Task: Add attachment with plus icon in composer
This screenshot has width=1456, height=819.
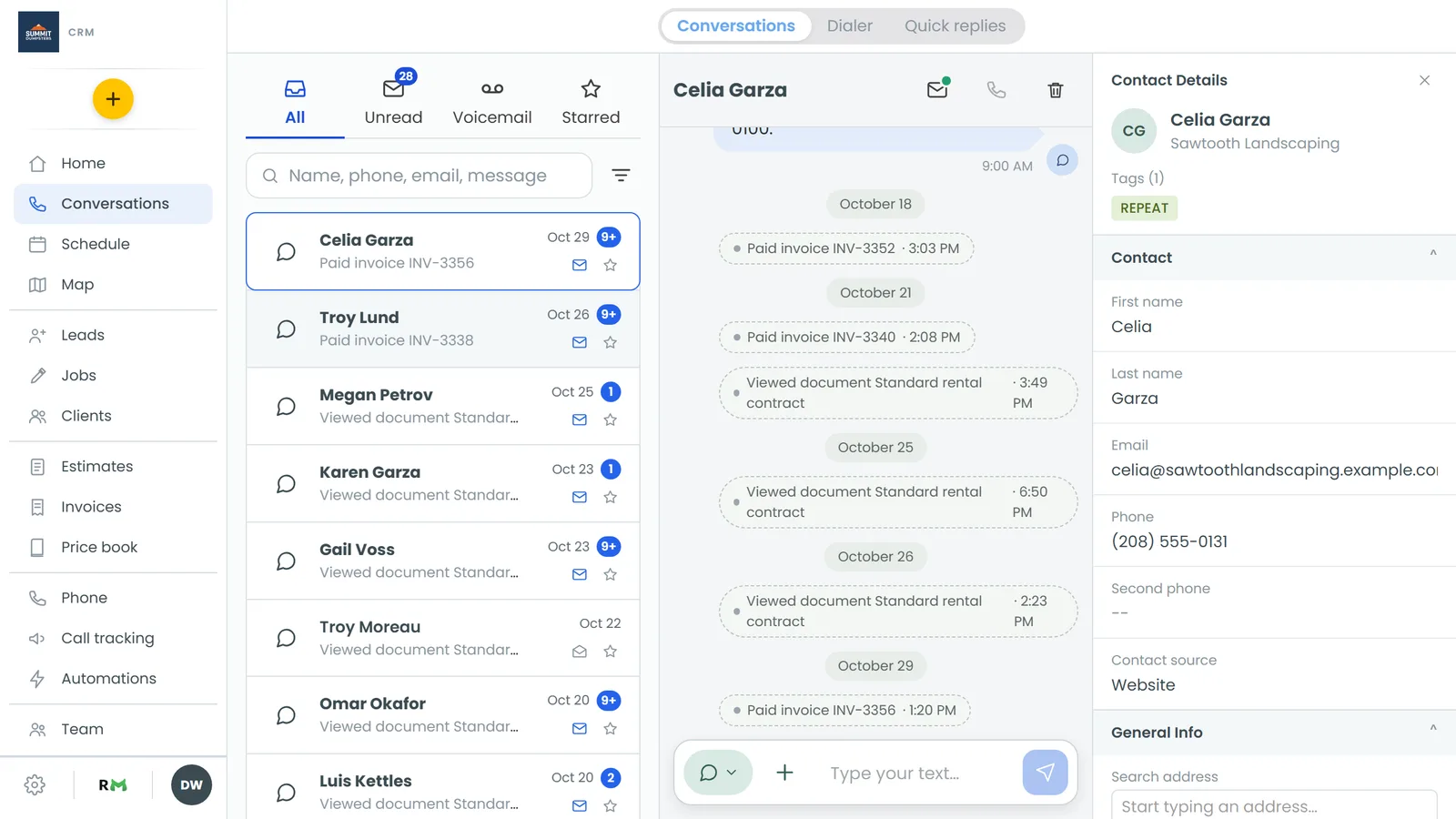Action: point(784,773)
